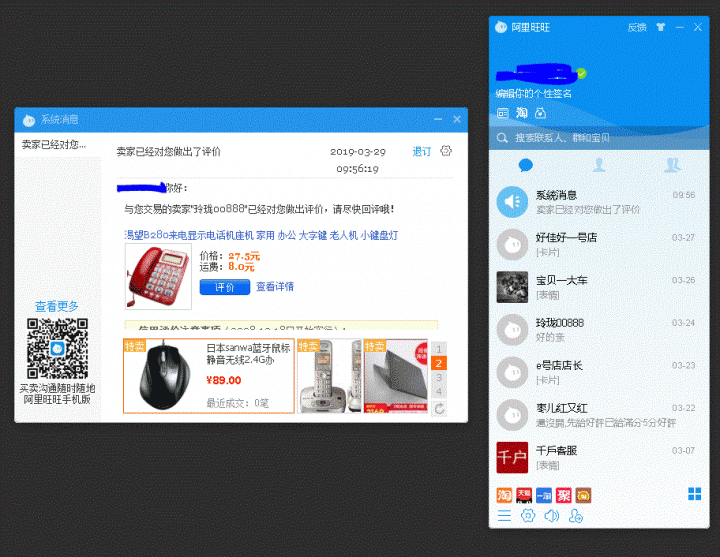Click the add contact icon at bottom
This screenshot has height=557, width=720.
(575, 516)
